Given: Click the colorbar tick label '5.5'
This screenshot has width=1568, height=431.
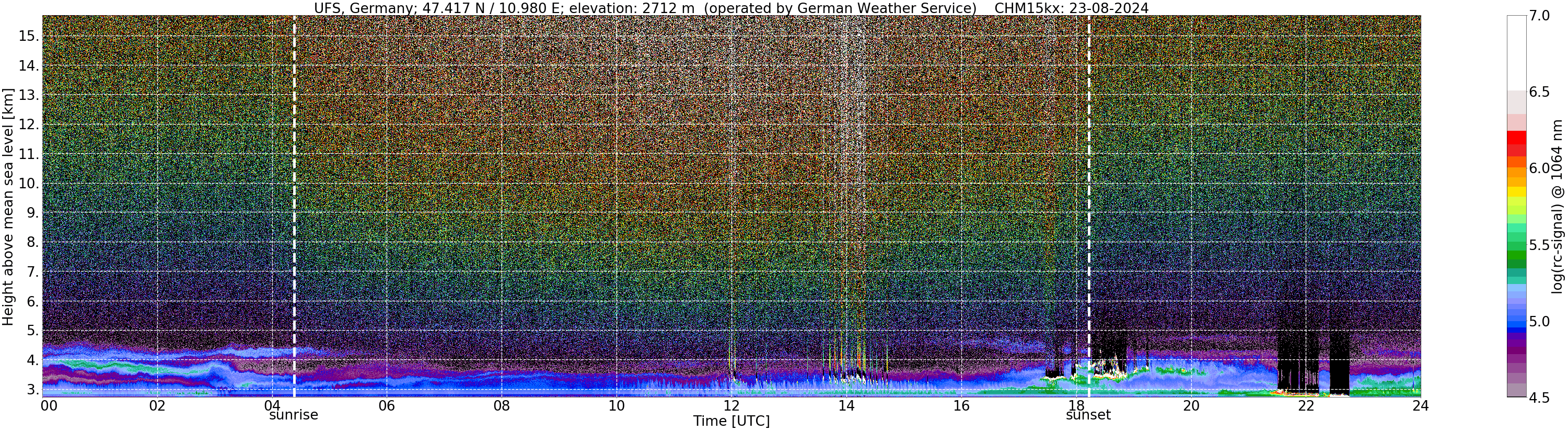Looking at the screenshot, I should (x=1539, y=245).
